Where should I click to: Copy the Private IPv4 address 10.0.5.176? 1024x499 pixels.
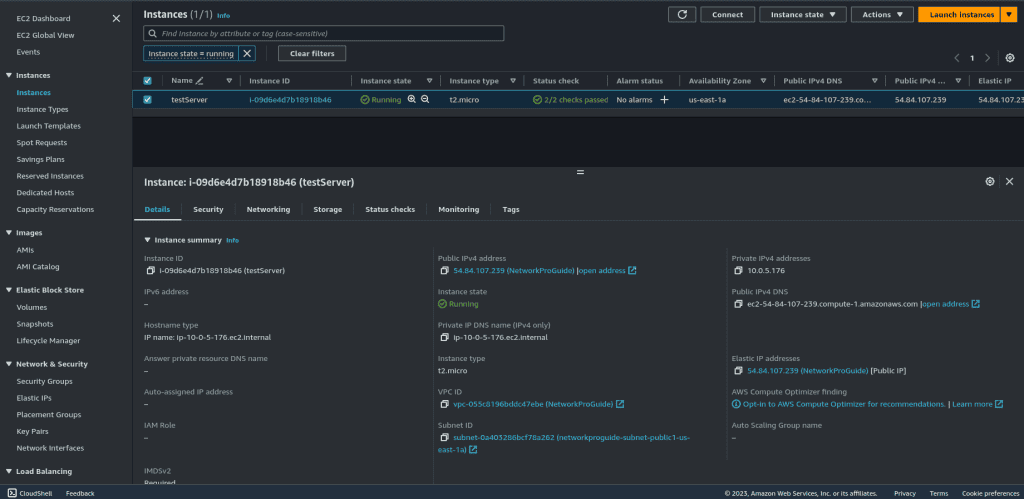point(739,270)
